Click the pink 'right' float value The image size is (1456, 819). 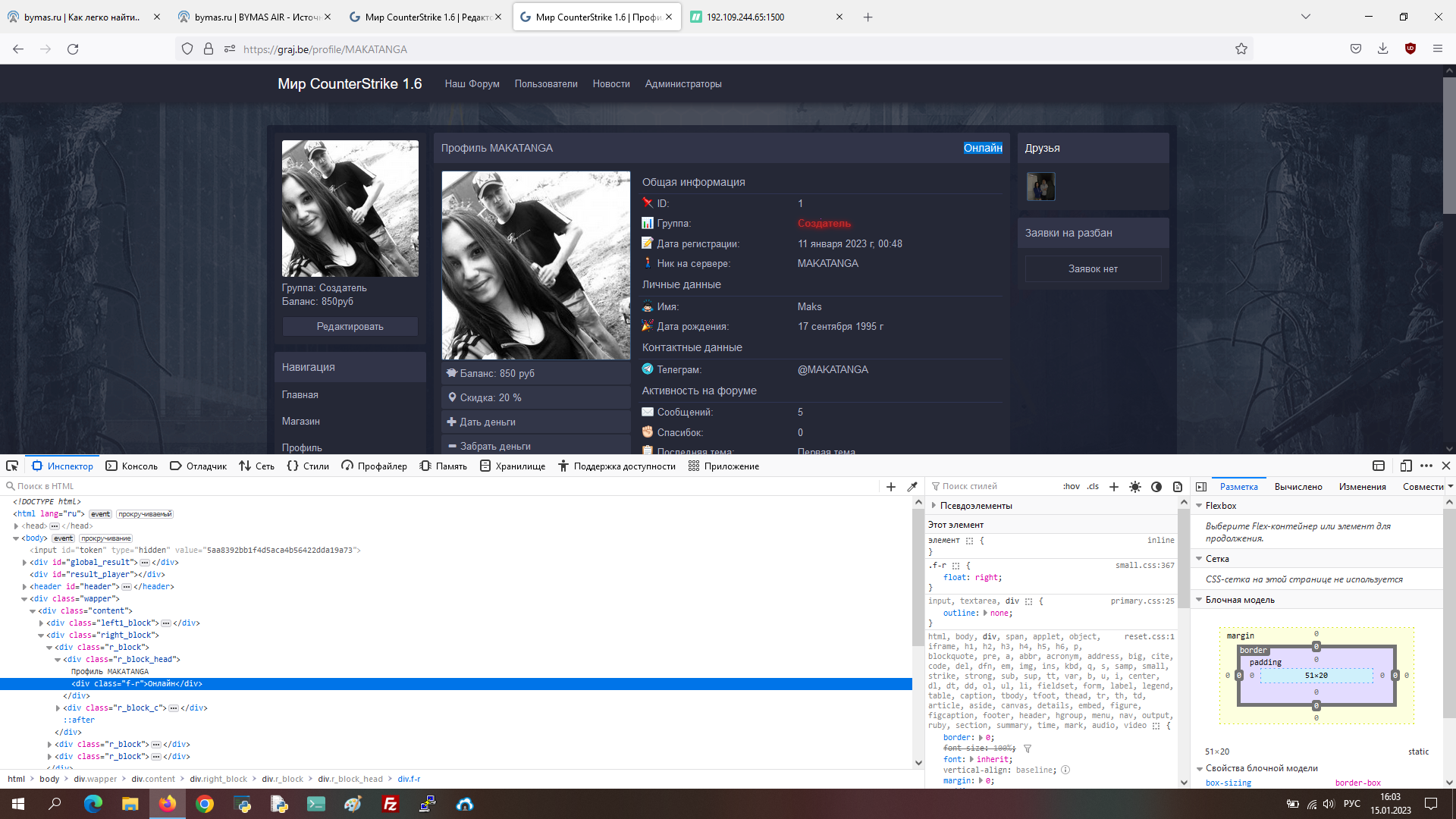[987, 578]
